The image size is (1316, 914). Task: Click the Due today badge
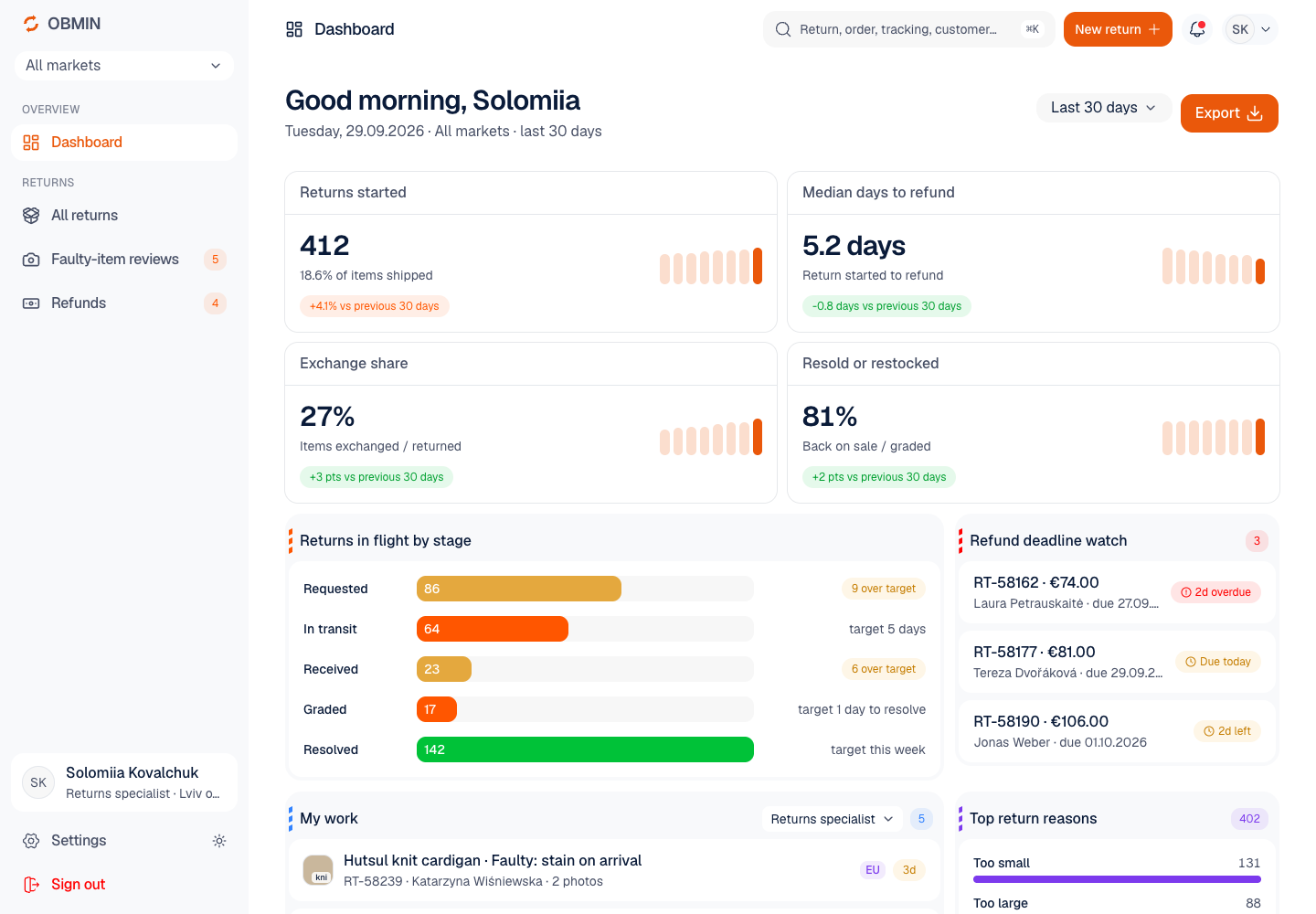1218,662
